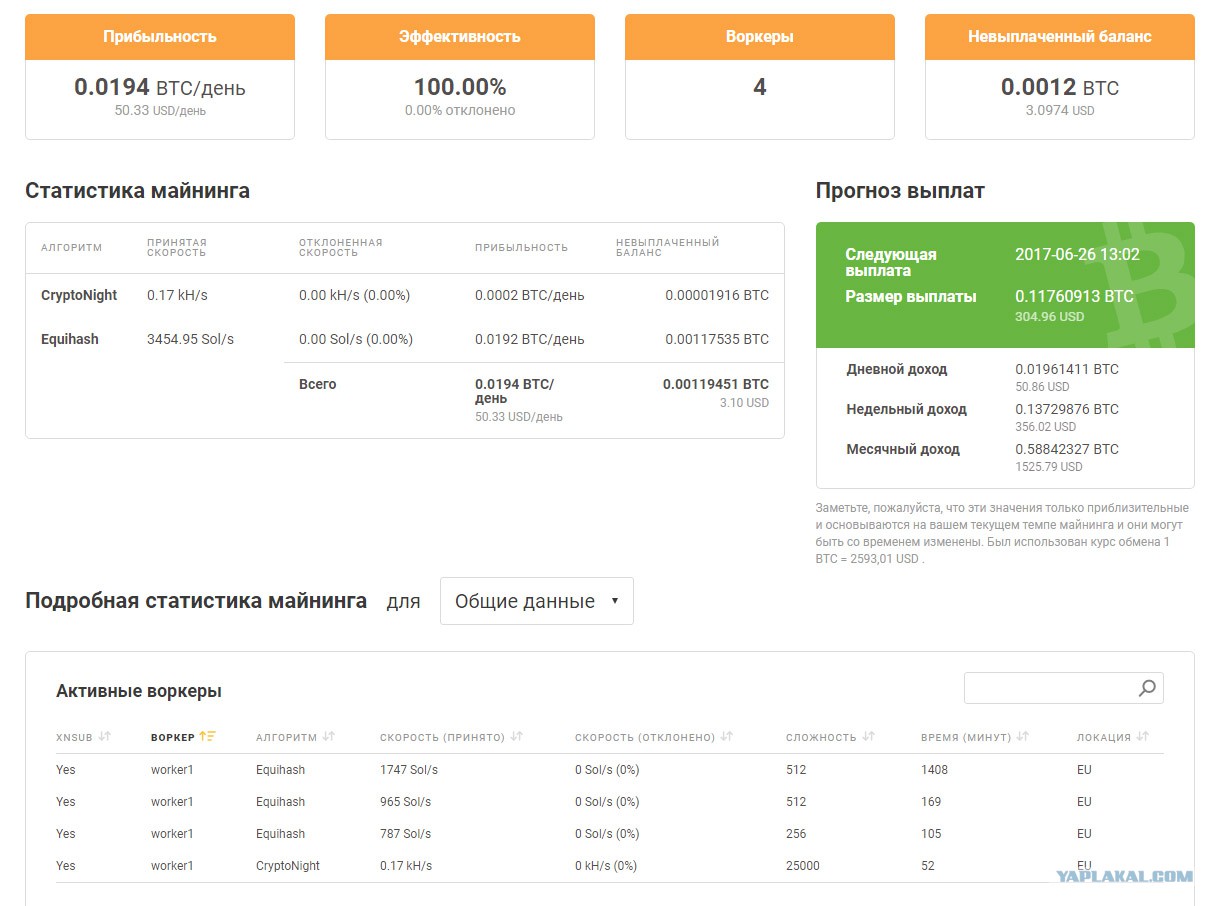Click difficulty value 256

point(796,834)
